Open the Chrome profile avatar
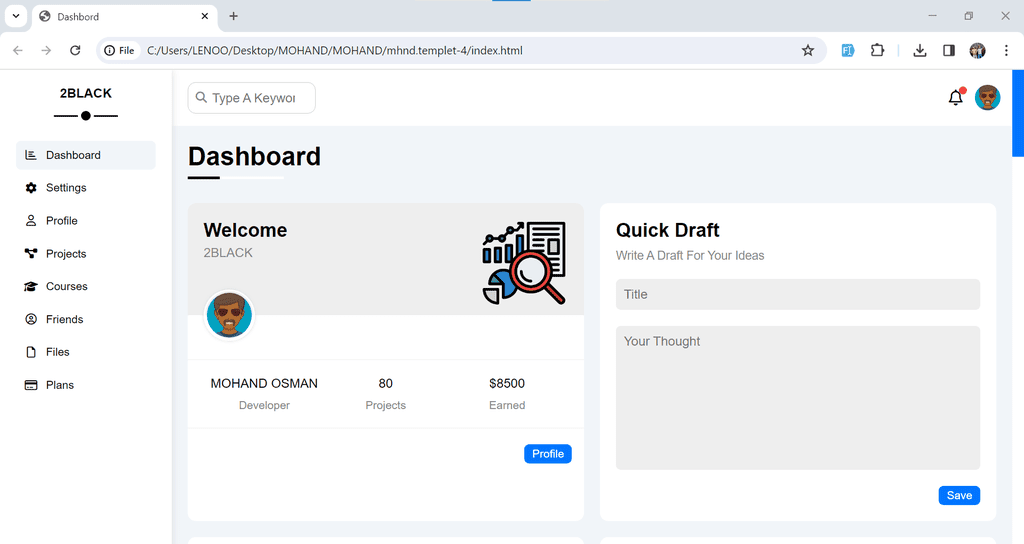 (x=978, y=50)
